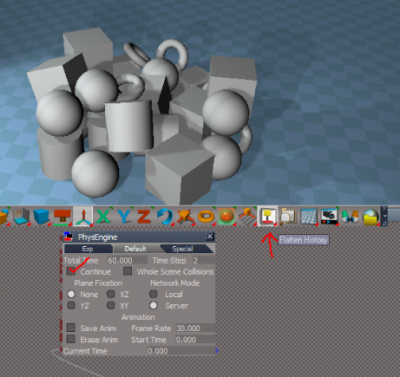This screenshot has width=400, height=377.
Task: Toggle the highlighted axes coordinate icon
Action: tap(83, 216)
